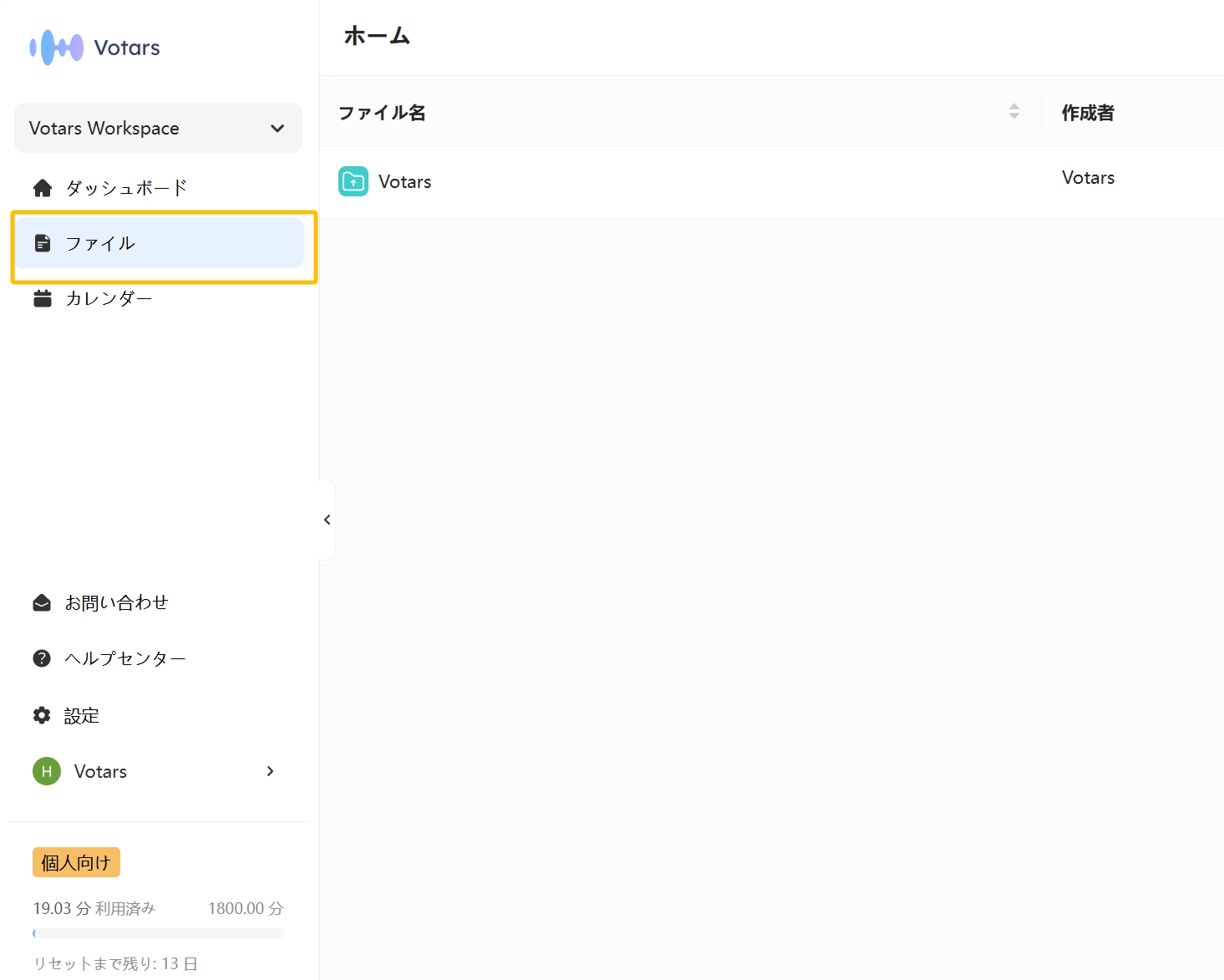Screen dimensions: 1224x980
Task: Click the settings gear icon
Action: tap(42, 715)
